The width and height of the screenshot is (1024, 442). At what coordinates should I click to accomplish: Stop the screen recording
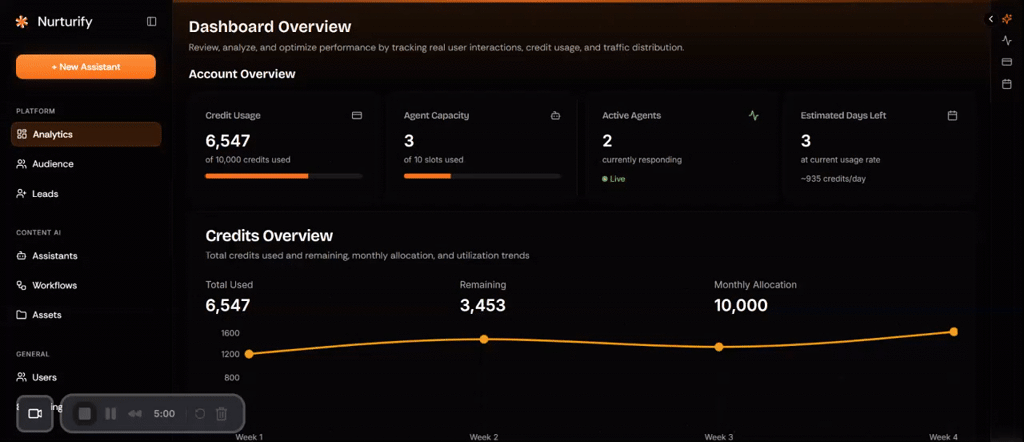[84, 413]
